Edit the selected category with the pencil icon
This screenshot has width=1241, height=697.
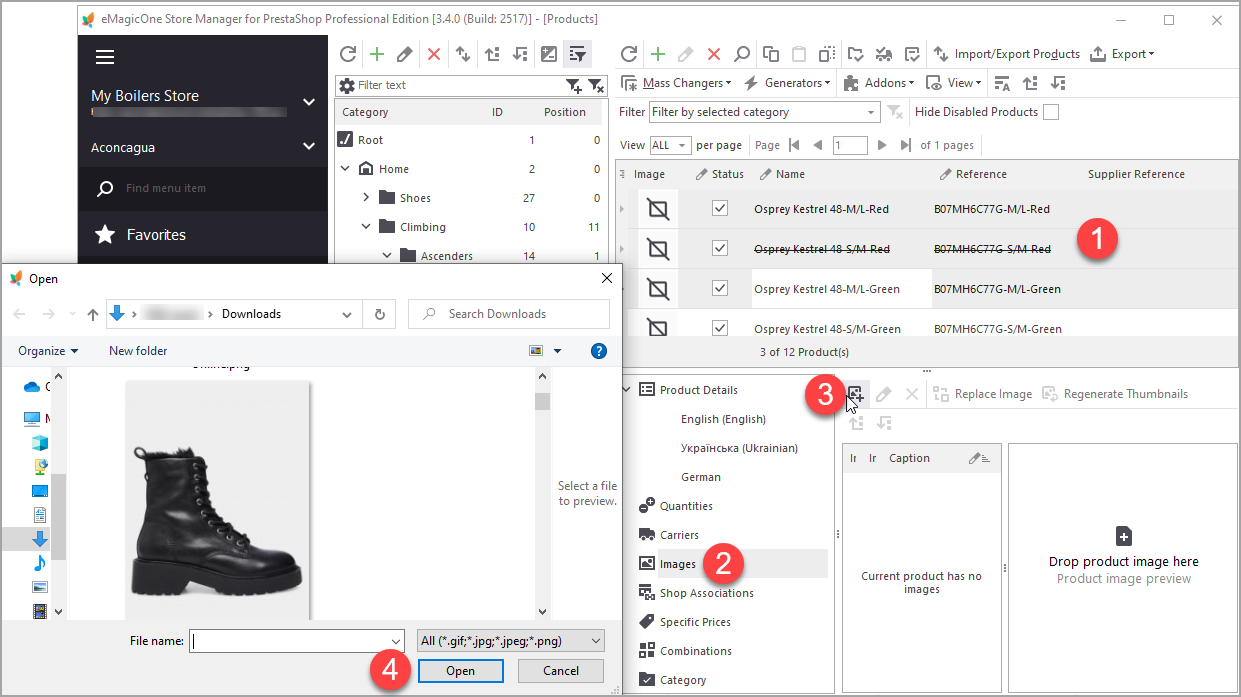(405, 54)
